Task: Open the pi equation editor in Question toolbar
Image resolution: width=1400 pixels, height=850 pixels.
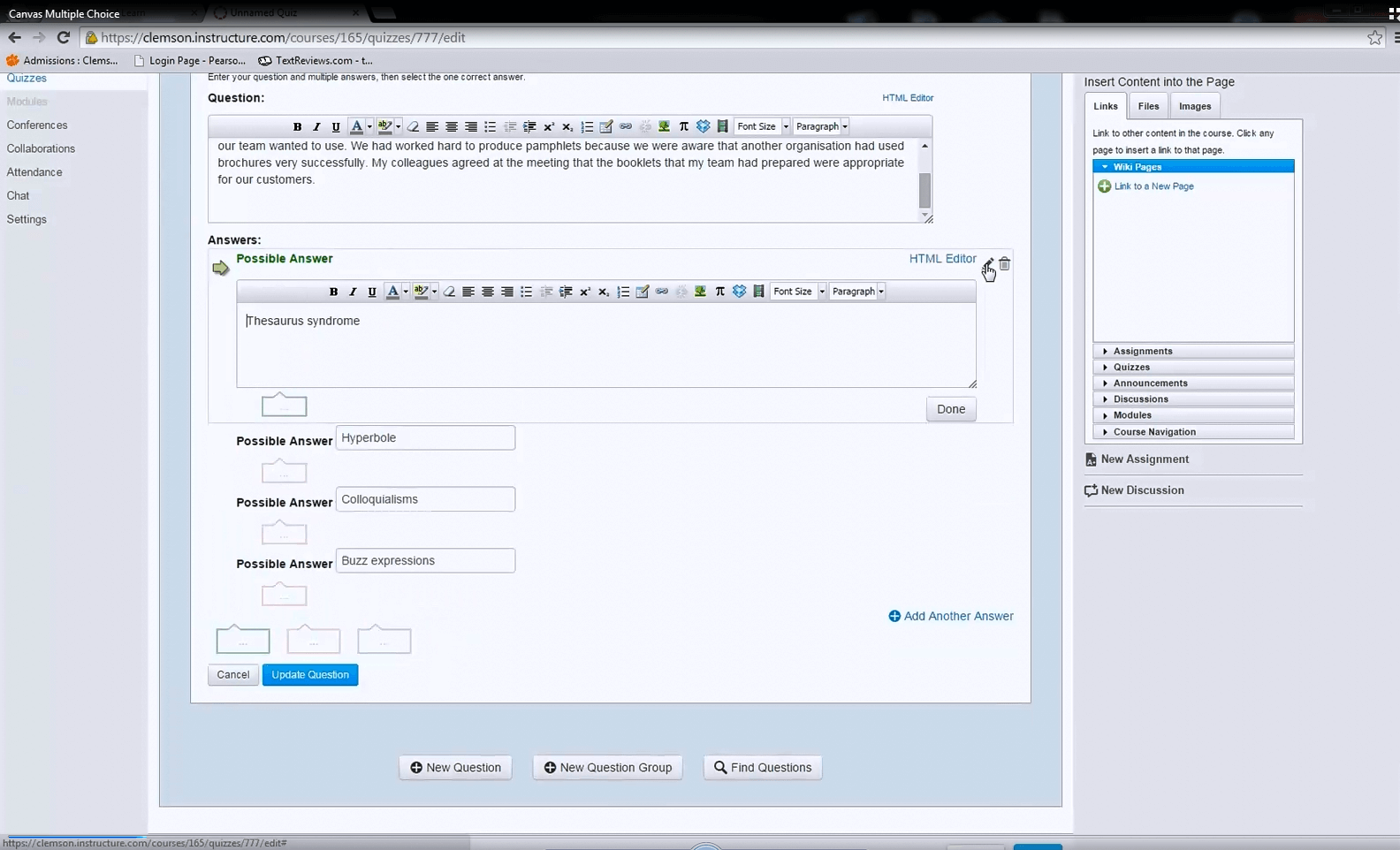Action: click(x=683, y=126)
